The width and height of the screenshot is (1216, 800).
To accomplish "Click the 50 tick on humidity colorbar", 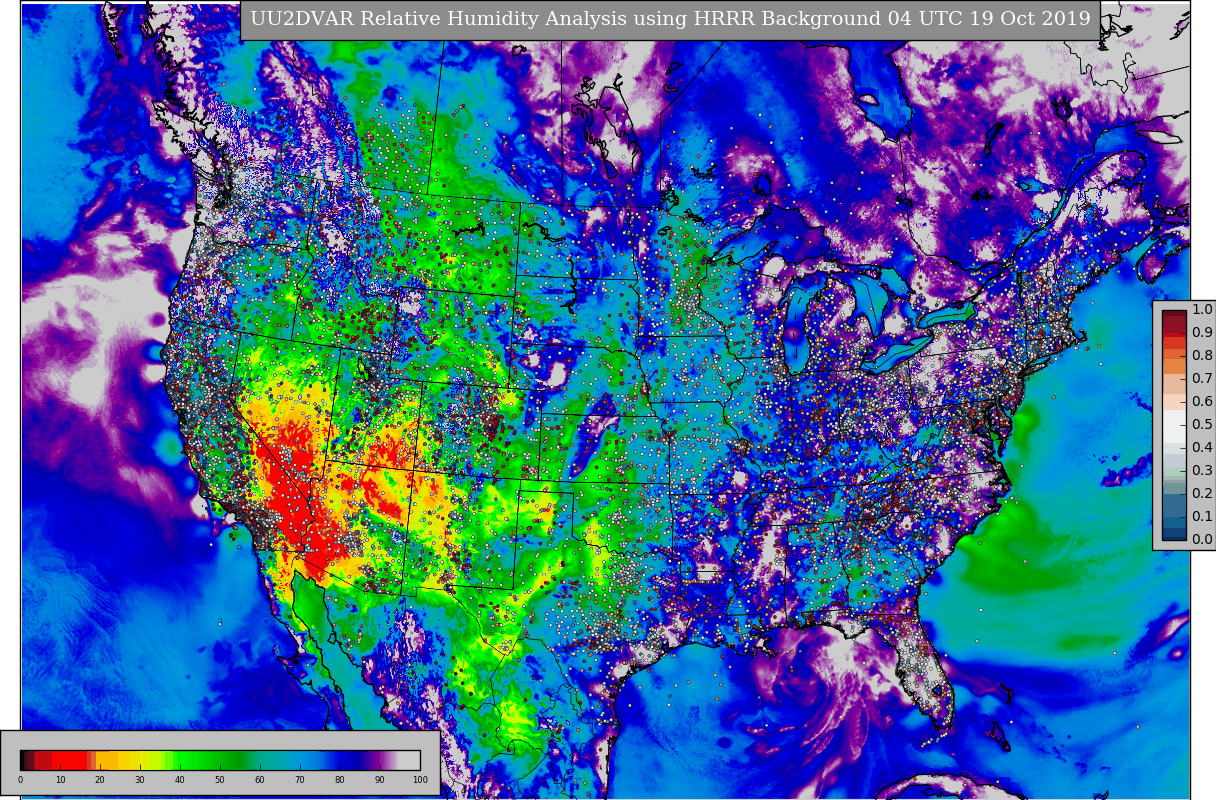I will pyautogui.click(x=220, y=780).
